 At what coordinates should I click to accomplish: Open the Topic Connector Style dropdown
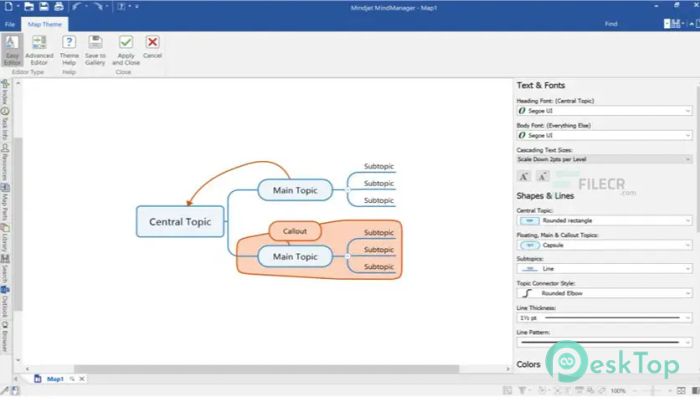604,293
